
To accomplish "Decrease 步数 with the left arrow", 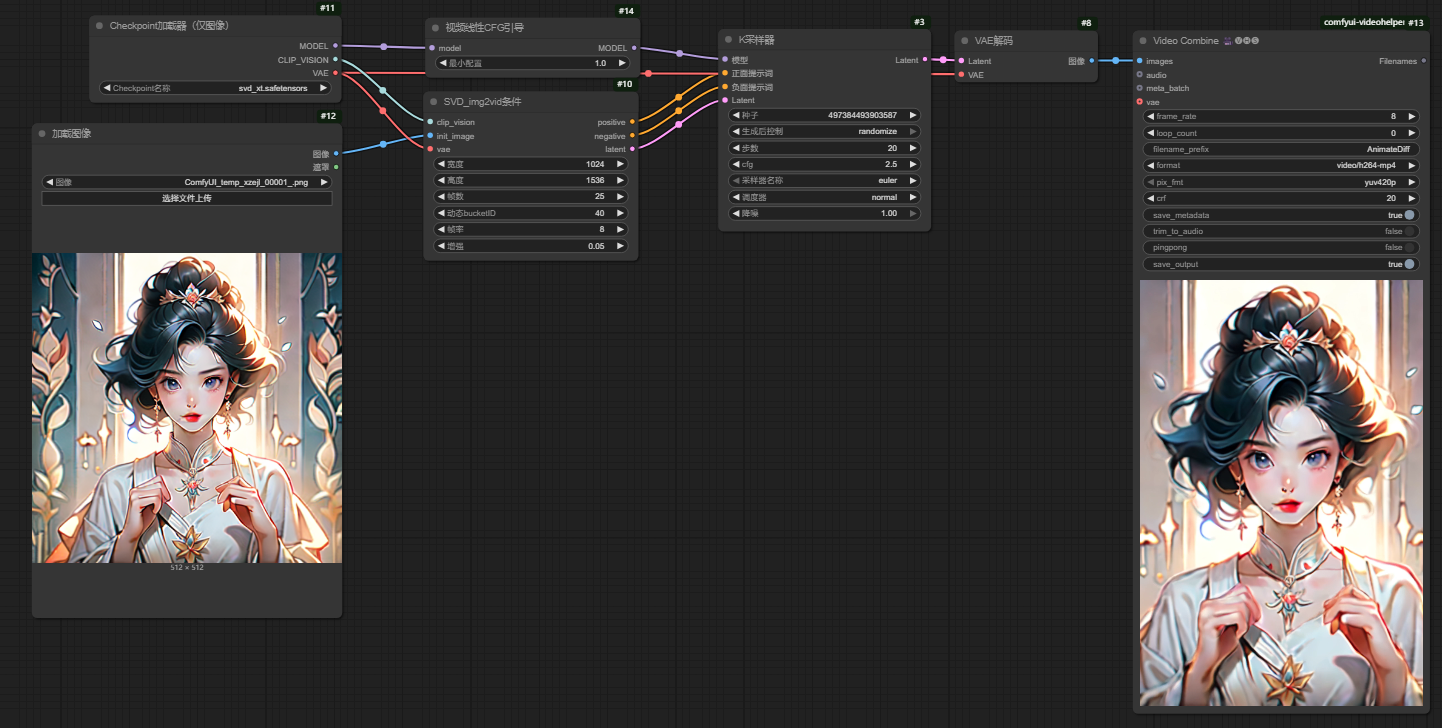I will pyautogui.click(x=735, y=148).
